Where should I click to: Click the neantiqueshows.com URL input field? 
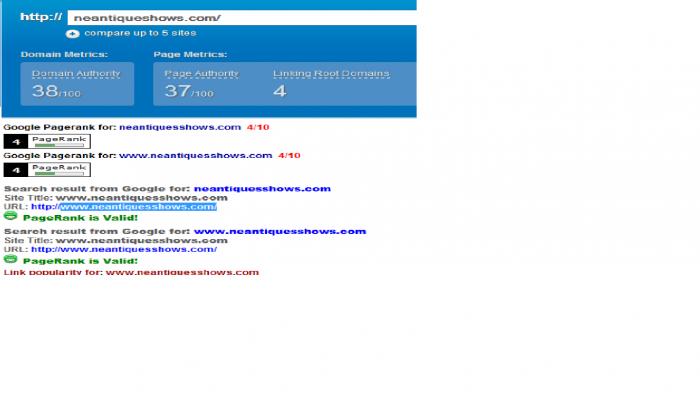pyautogui.click(x=242, y=18)
